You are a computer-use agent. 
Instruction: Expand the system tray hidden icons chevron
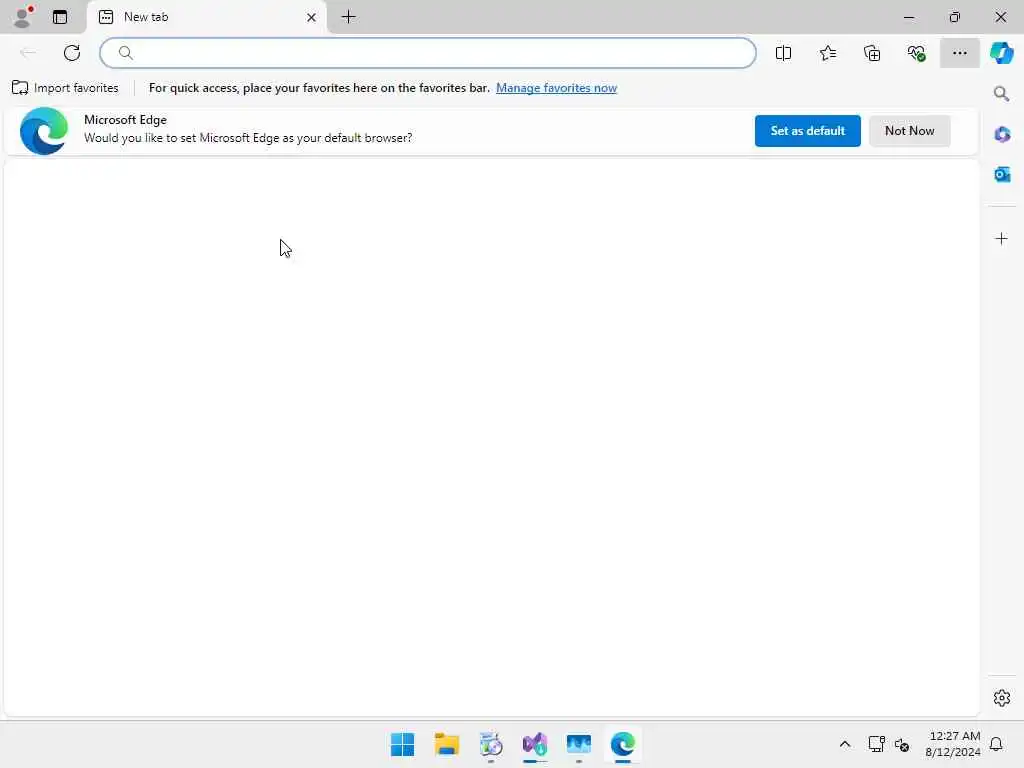(844, 744)
